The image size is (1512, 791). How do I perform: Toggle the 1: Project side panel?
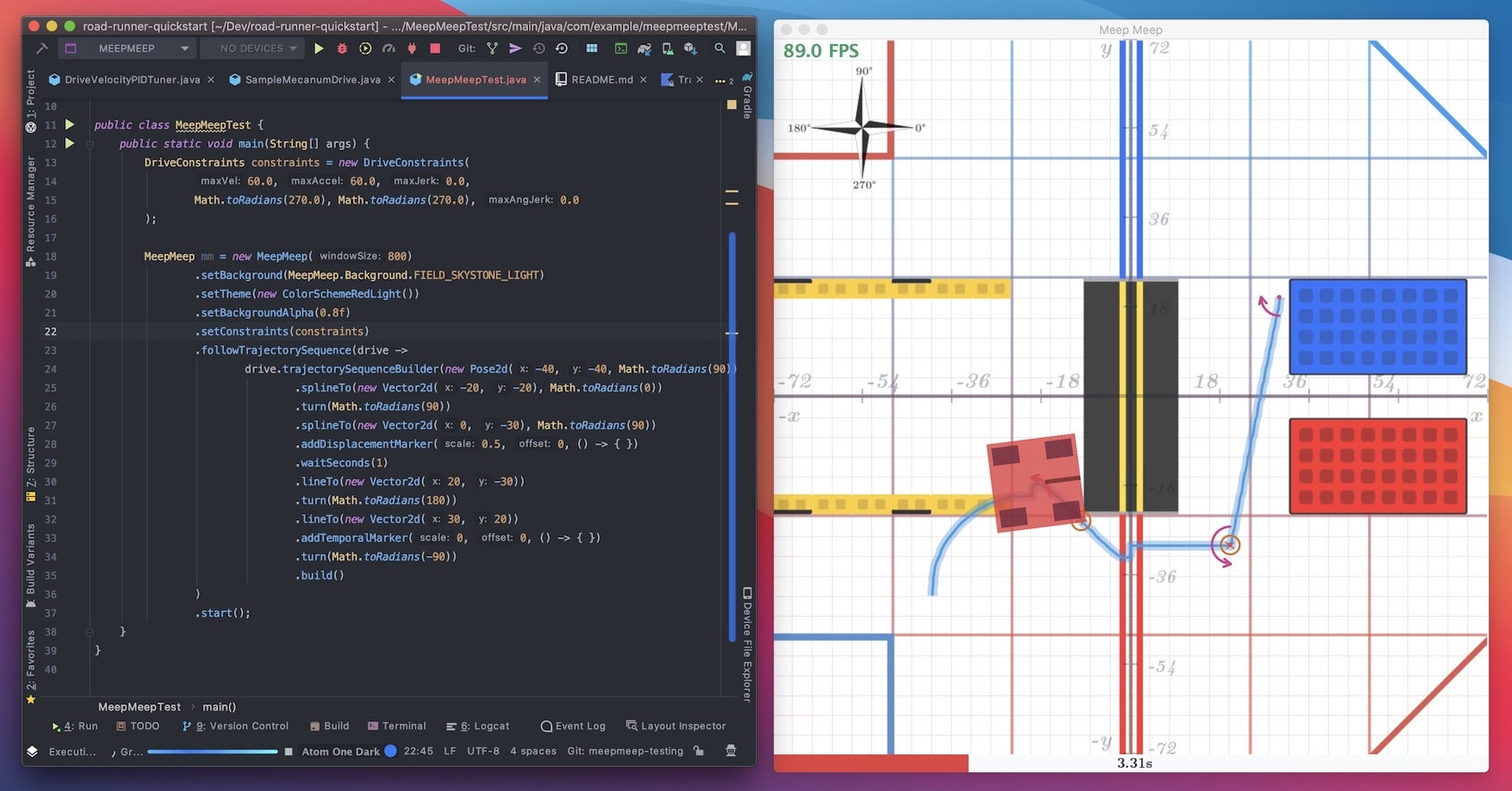[x=30, y=100]
